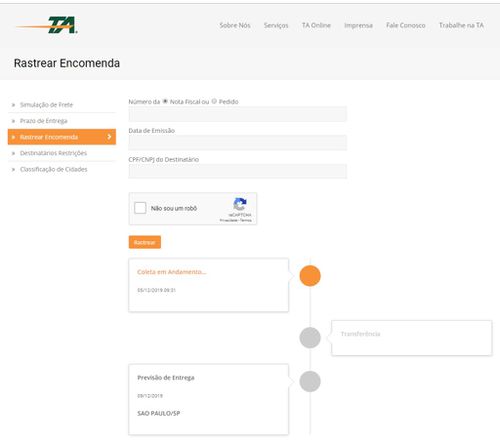Click the orange Rastrear button
Screen dimensions: 500x443
(x=145, y=242)
